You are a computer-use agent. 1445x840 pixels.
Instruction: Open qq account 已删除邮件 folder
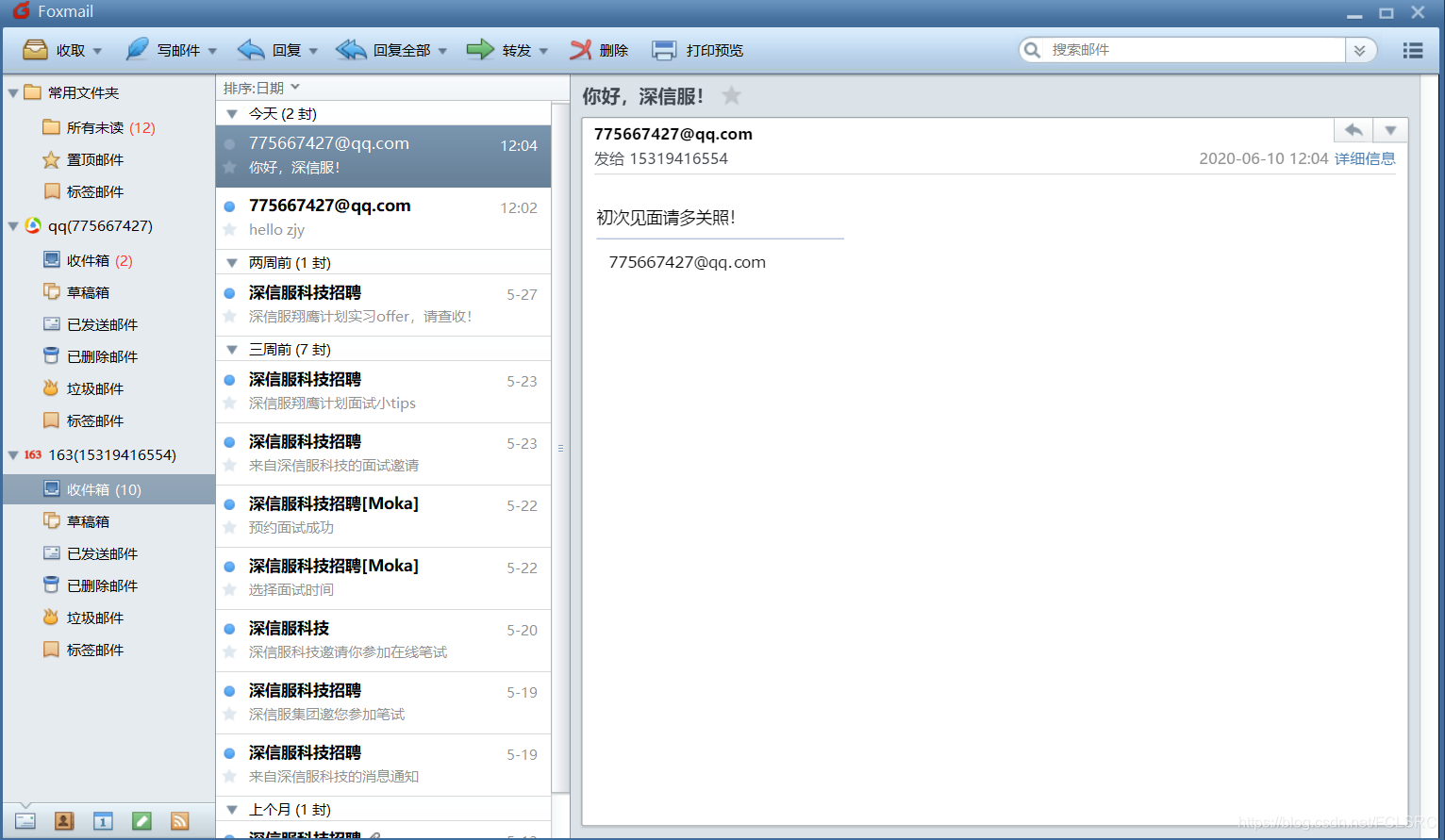pos(102,356)
